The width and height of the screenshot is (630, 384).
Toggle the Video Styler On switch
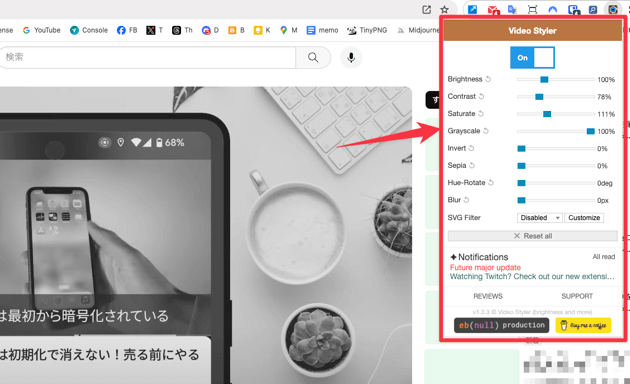[x=532, y=57]
